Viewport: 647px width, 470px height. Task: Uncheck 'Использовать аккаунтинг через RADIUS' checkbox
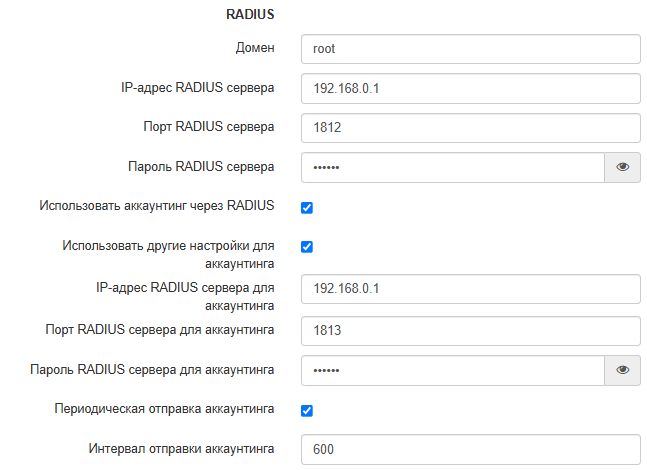(307, 208)
